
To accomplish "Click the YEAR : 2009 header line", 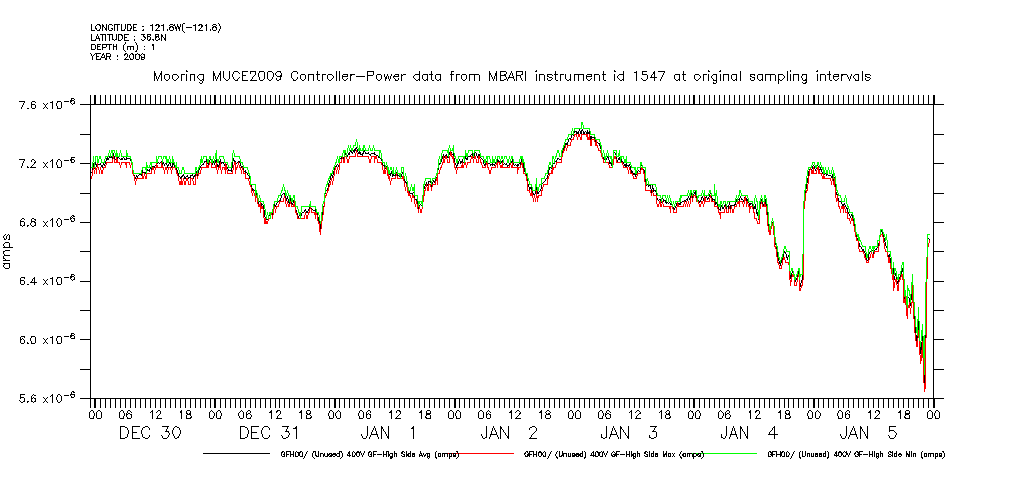I will (x=118, y=57).
